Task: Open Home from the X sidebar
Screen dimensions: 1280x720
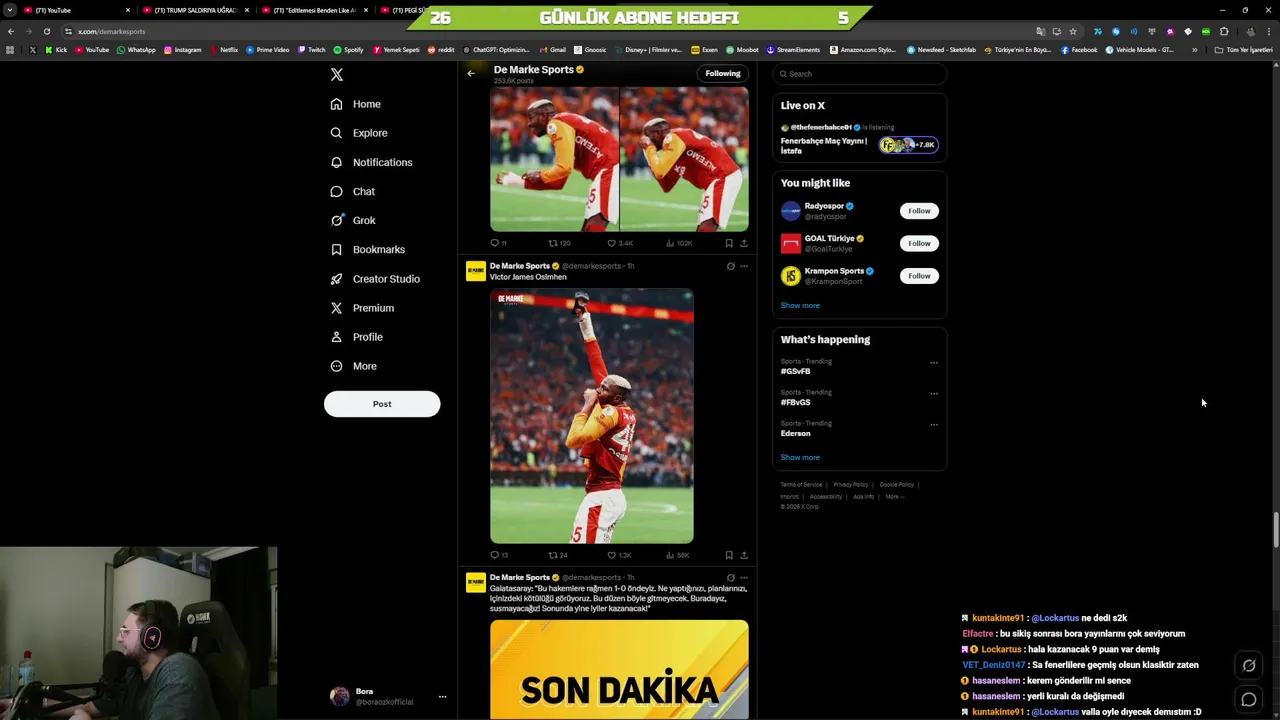Action: [356, 104]
